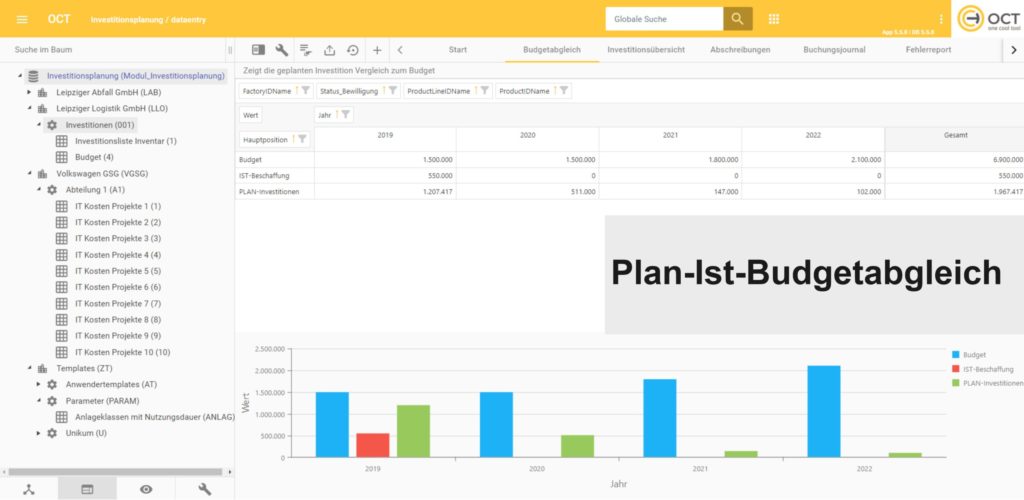Collapse Leipziger Logistik GmbH (LLO) node
Image resolution: width=1024 pixels, height=500 pixels.
click(x=29, y=108)
